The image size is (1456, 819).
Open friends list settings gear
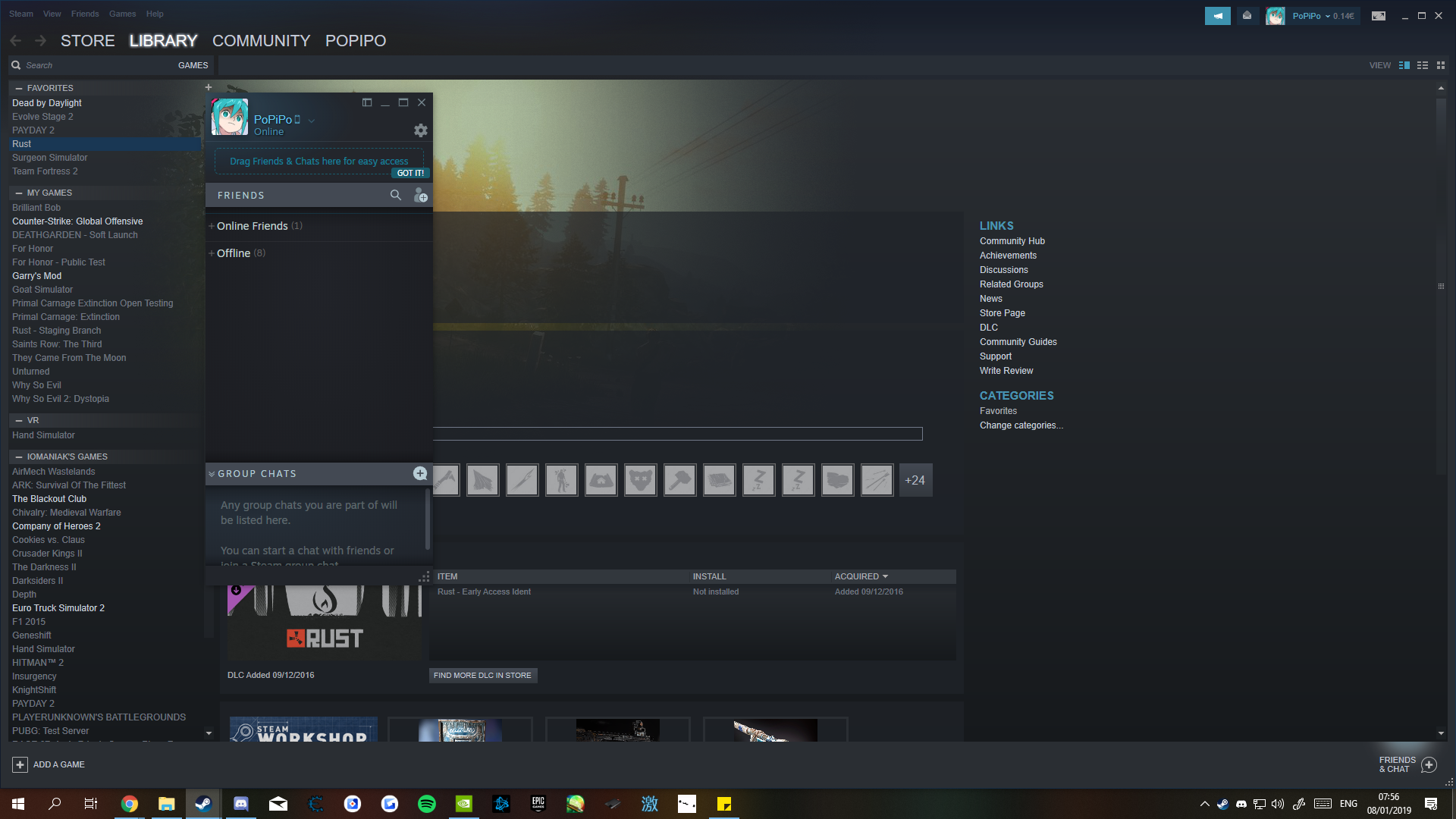coord(421,130)
